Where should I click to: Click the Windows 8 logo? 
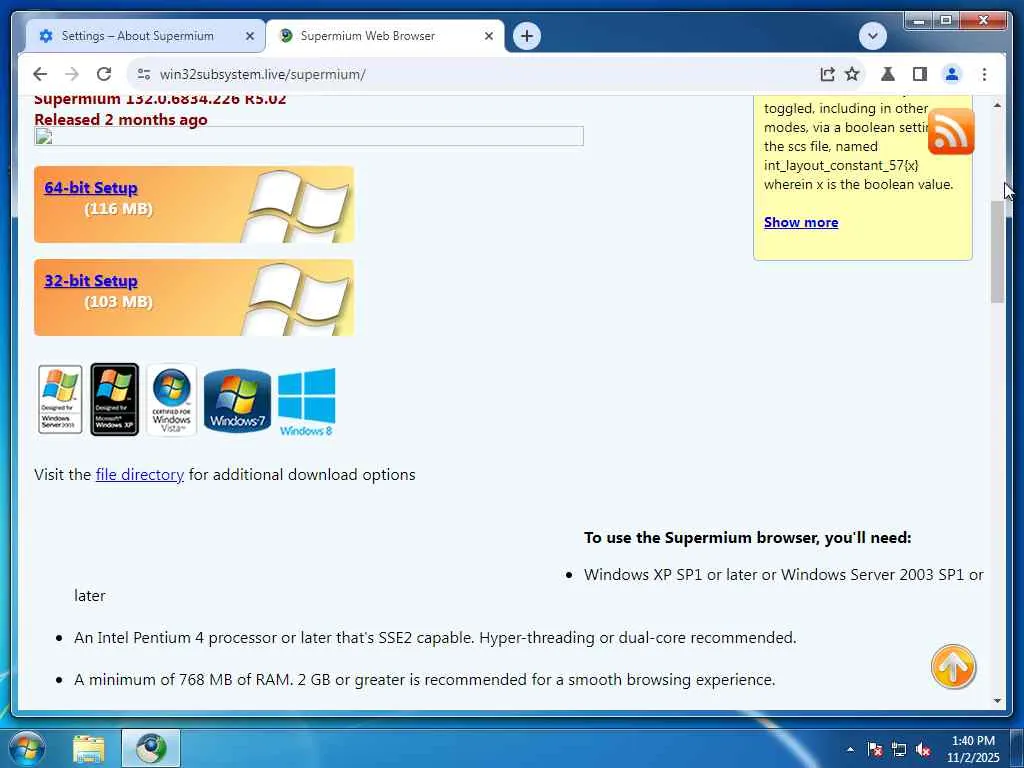click(306, 402)
